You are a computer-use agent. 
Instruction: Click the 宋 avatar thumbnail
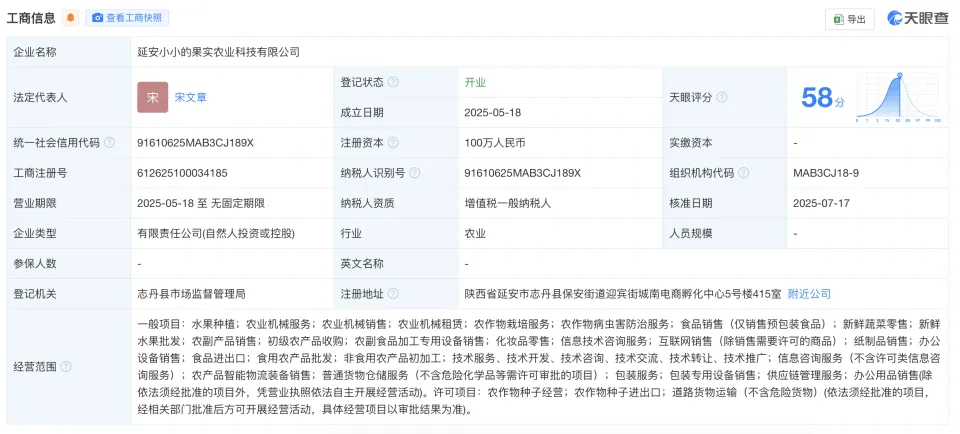point(152,97)
